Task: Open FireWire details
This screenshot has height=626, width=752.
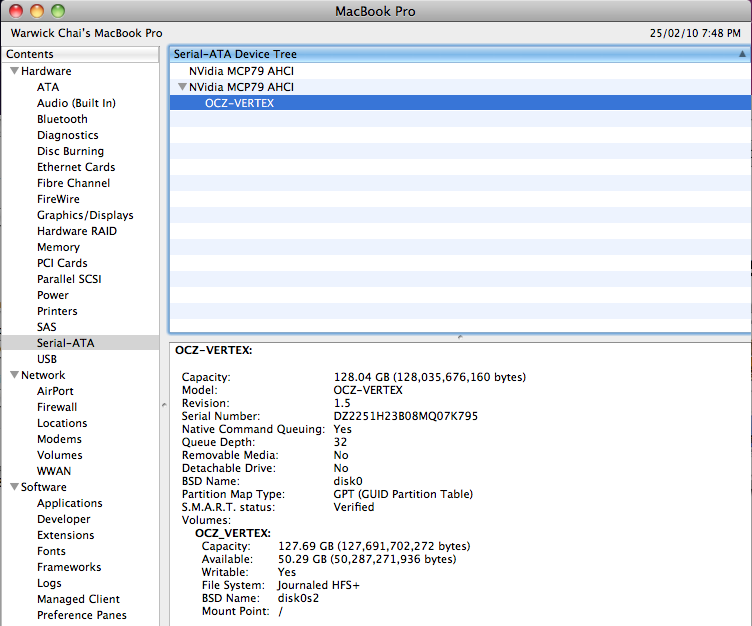Action: click(x=59, y=199)
